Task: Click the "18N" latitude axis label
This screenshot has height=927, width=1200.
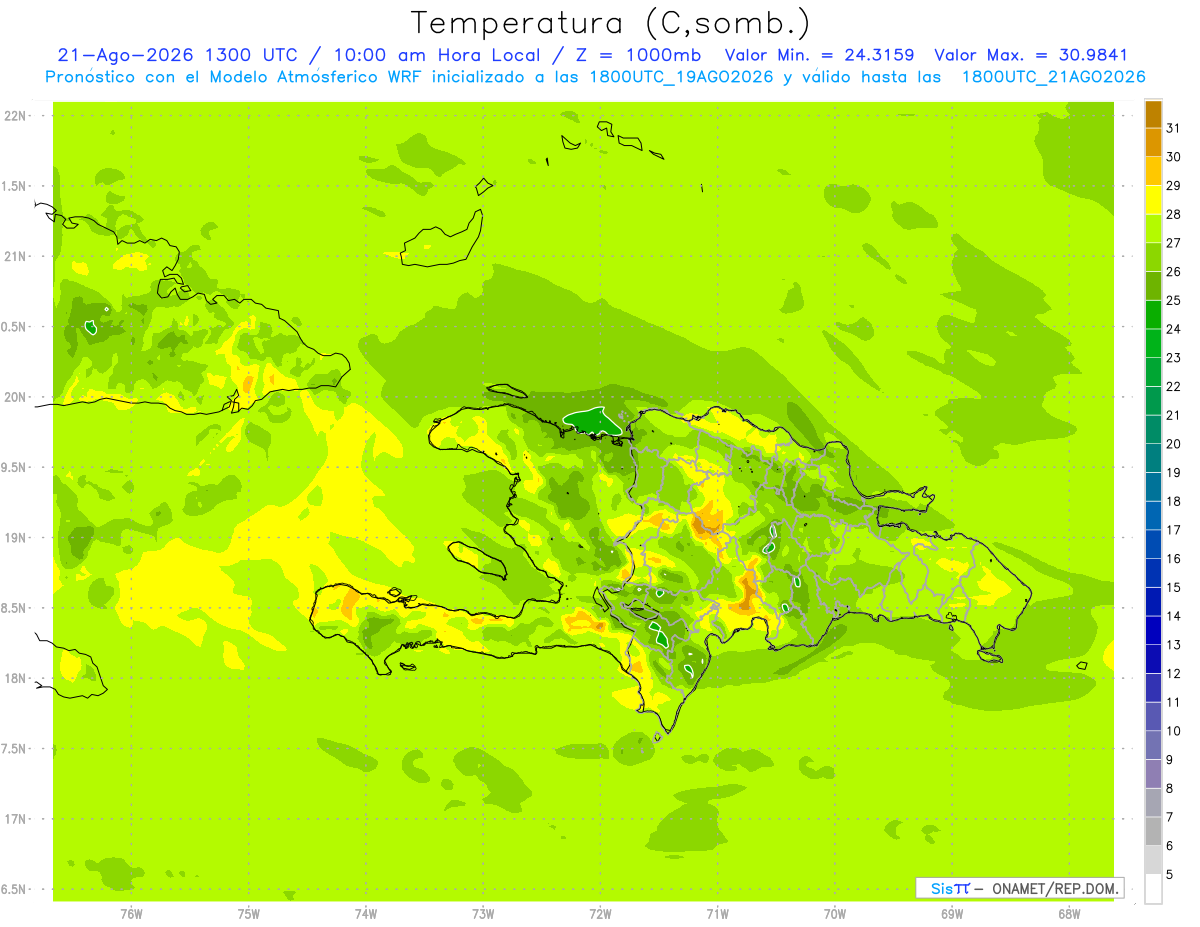Action: 16,678
